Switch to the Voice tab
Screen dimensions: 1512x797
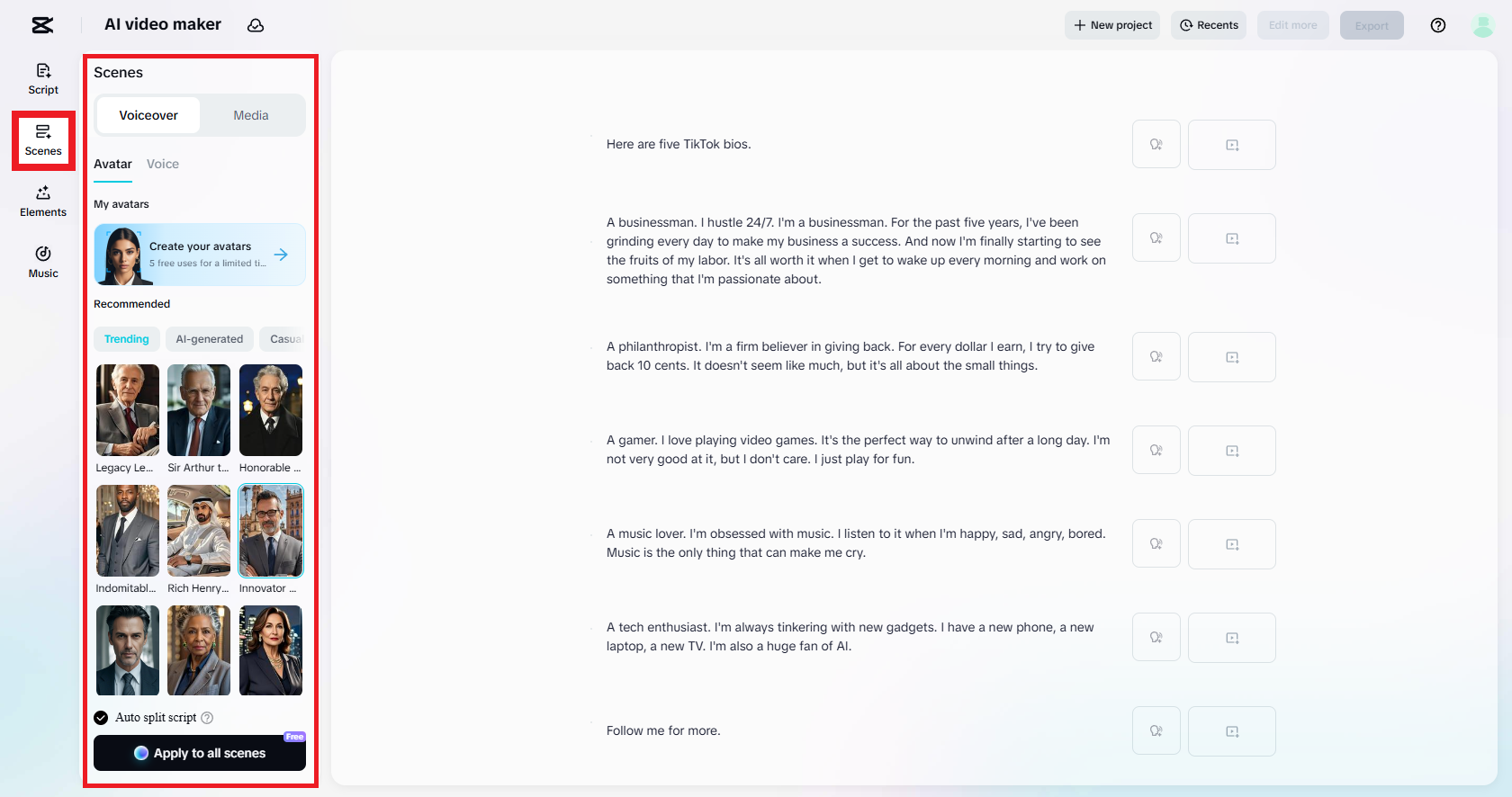tap(163, 164)
